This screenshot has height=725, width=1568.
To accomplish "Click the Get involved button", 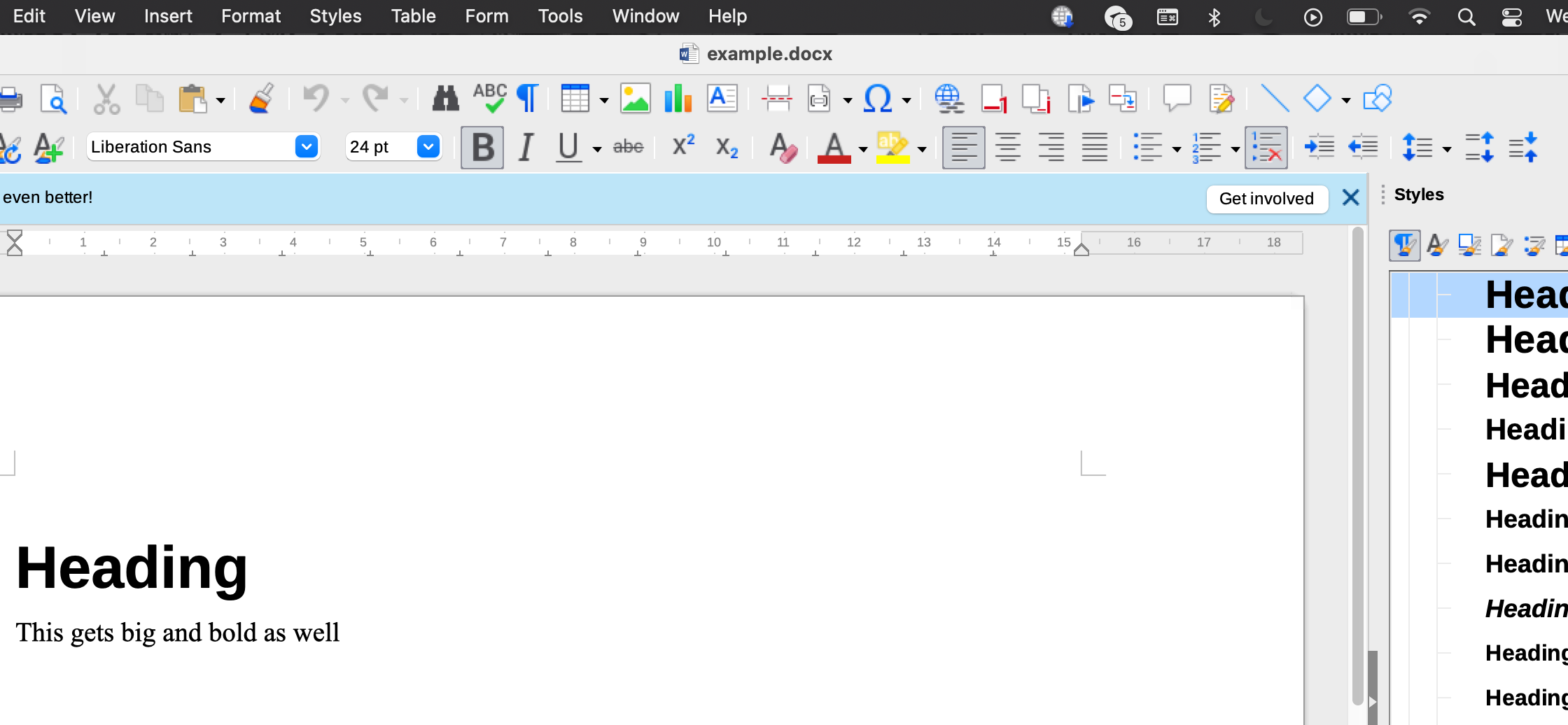I will (1267, 198).
